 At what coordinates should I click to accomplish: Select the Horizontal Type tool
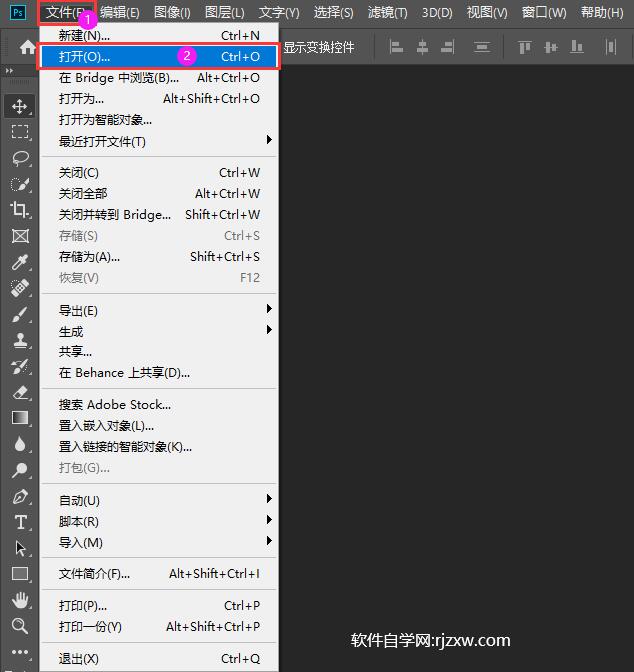(x=20, y=522)
